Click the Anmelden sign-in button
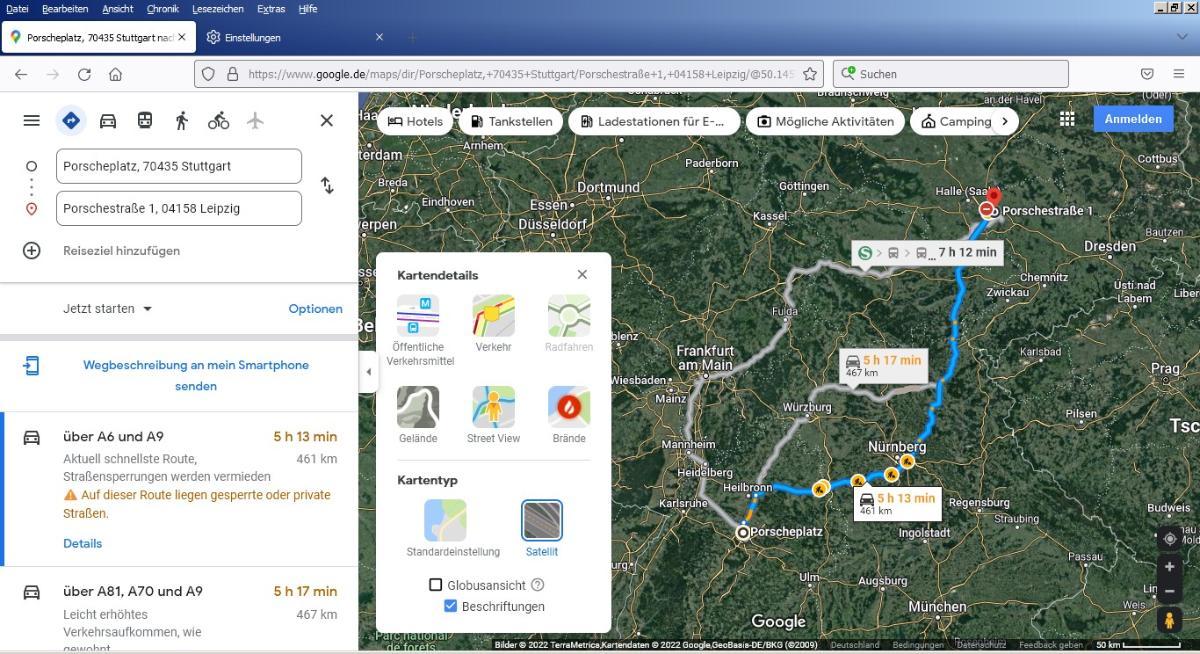 (1133, 119)
